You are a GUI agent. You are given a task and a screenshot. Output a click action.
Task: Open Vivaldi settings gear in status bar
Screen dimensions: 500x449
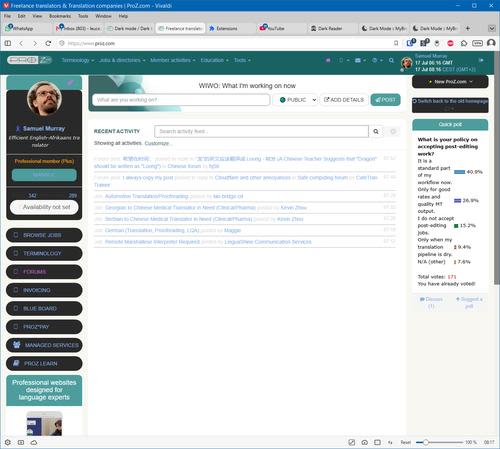(8, 442)
